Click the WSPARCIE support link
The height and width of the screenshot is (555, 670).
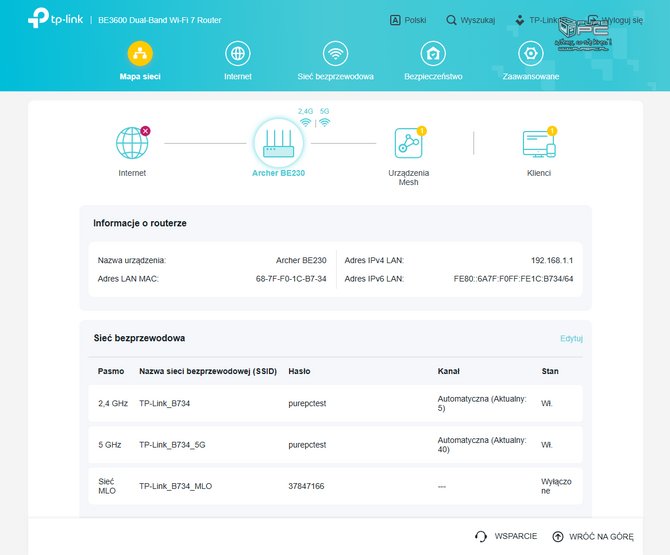(506, 536)
